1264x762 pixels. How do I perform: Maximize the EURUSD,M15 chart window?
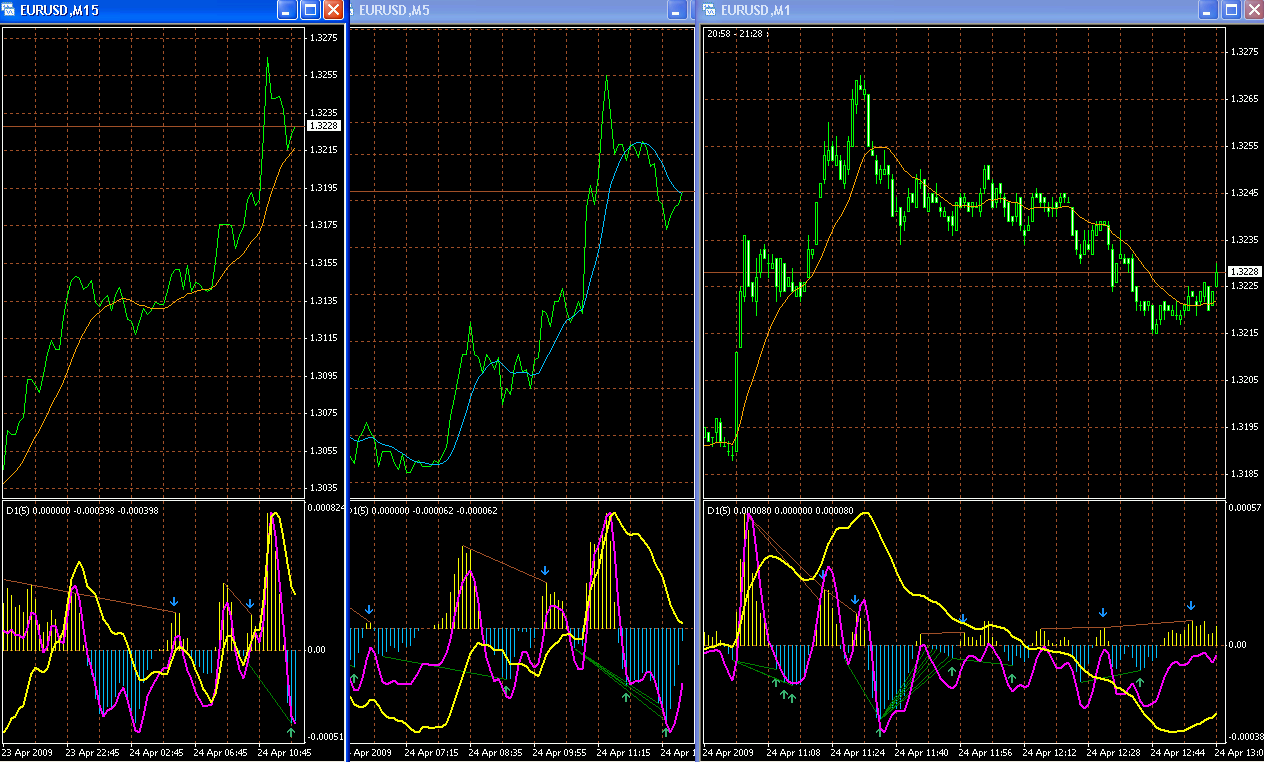tap(310, 10)
